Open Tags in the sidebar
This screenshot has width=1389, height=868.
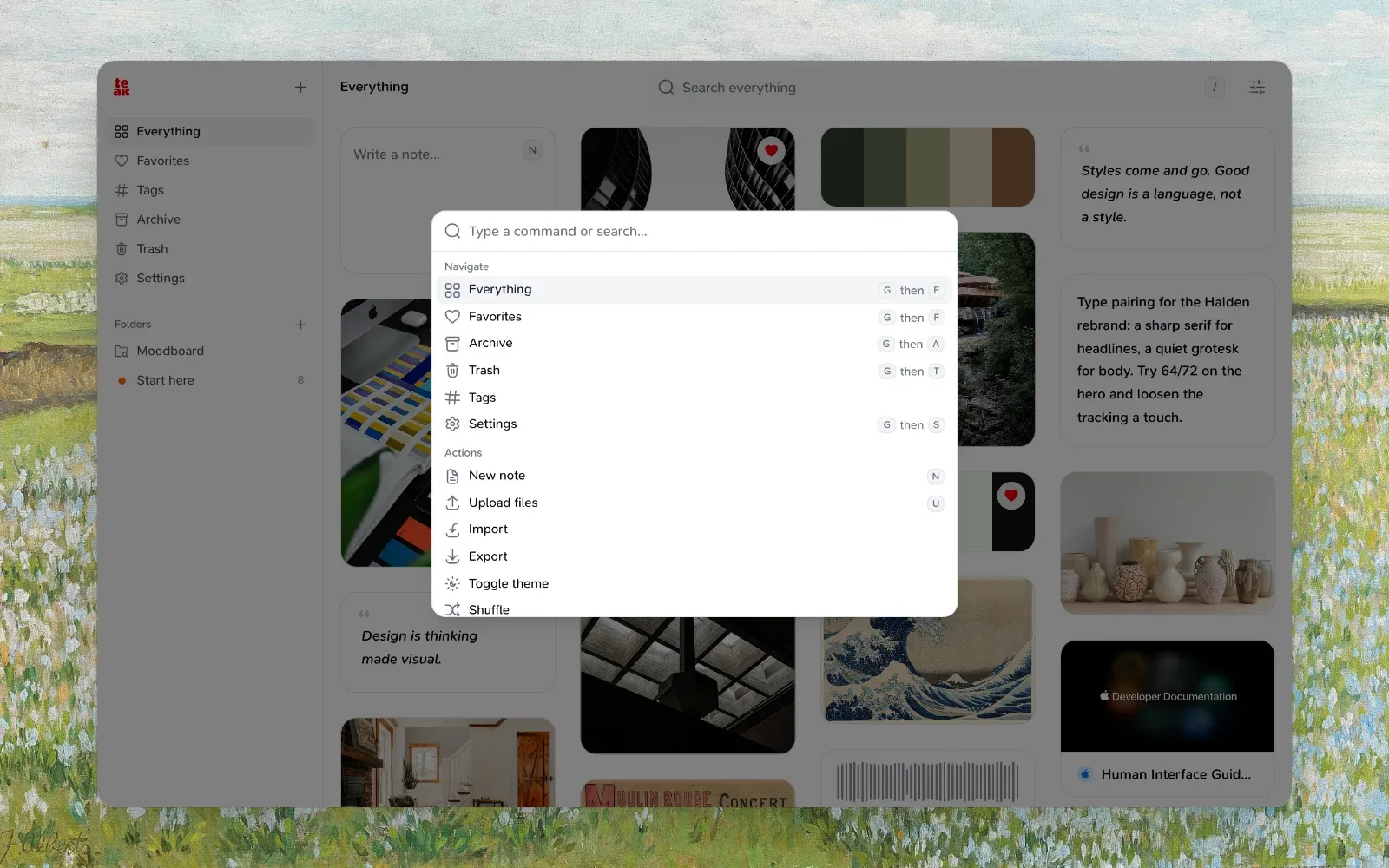coord(210,190)
